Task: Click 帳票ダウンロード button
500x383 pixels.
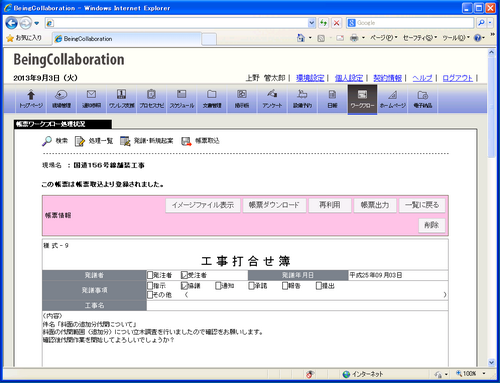Action: click(x=274, y=205)
